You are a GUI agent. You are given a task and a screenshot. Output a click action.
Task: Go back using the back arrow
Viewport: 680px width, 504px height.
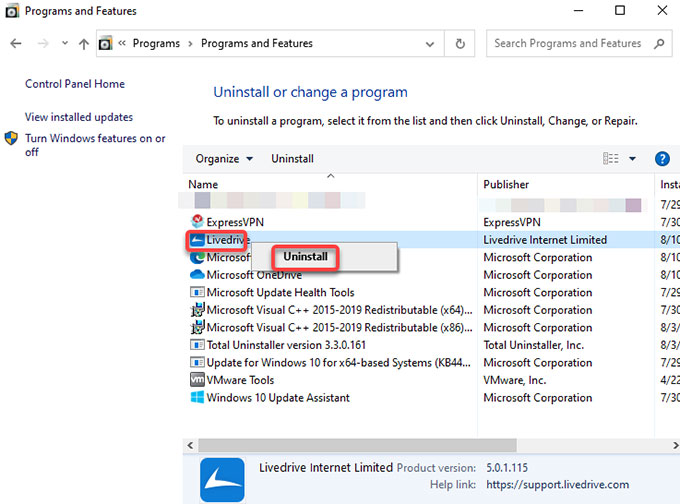pos(16,43)
